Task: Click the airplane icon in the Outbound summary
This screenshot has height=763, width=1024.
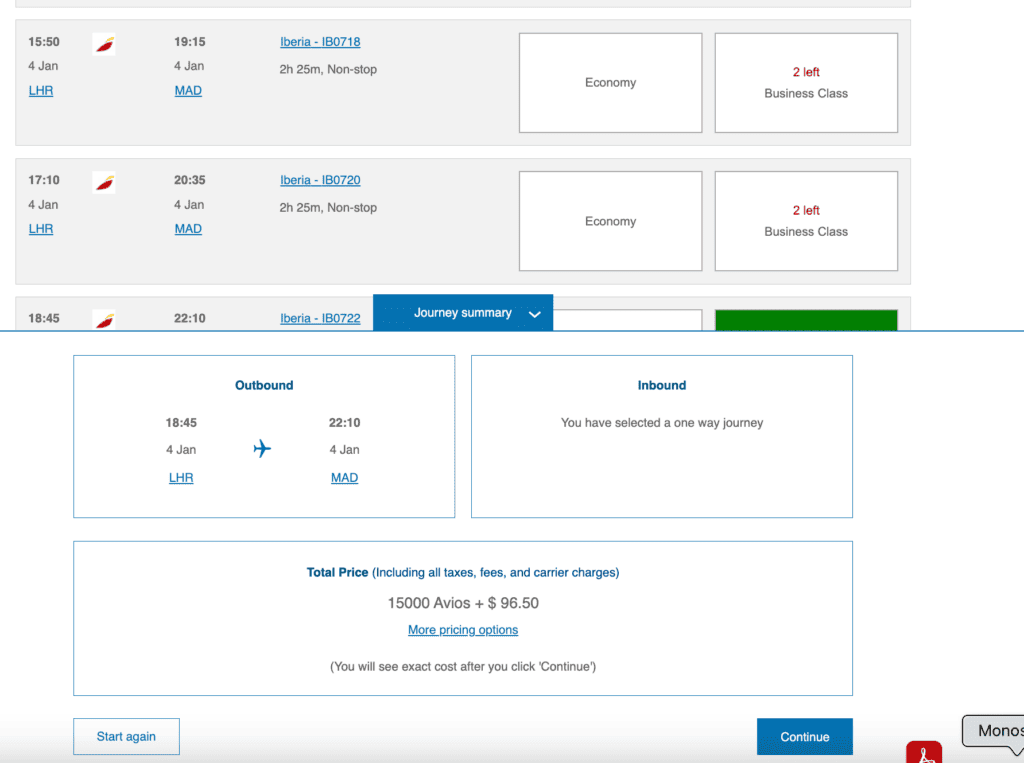Action: pos(262,449)
